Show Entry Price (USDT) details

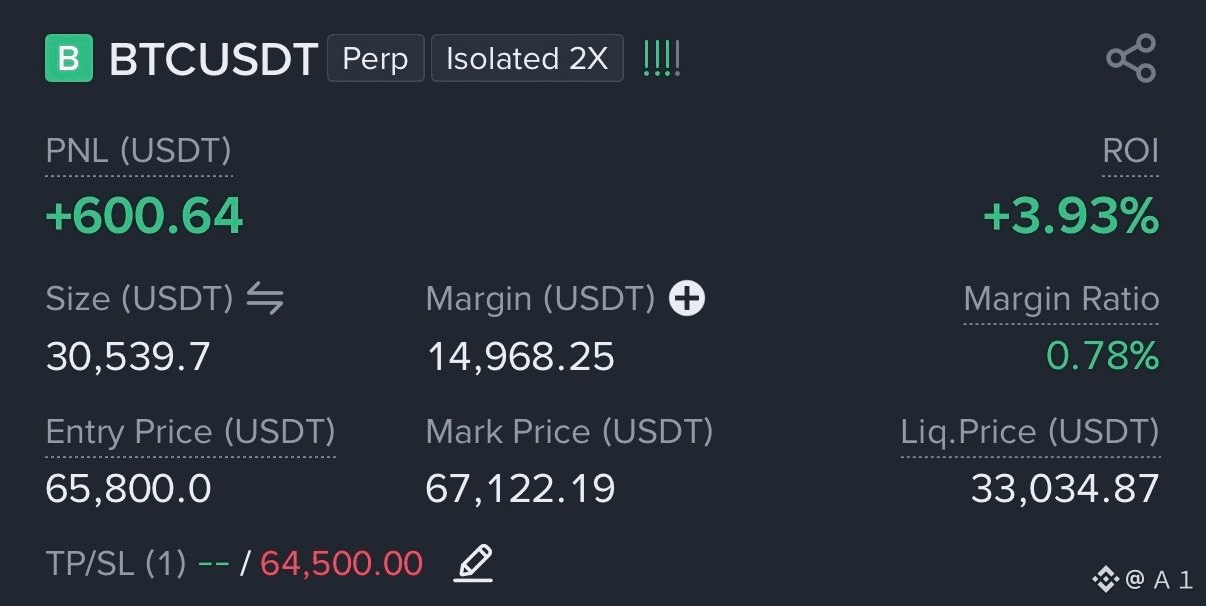[x=191, y=432]
